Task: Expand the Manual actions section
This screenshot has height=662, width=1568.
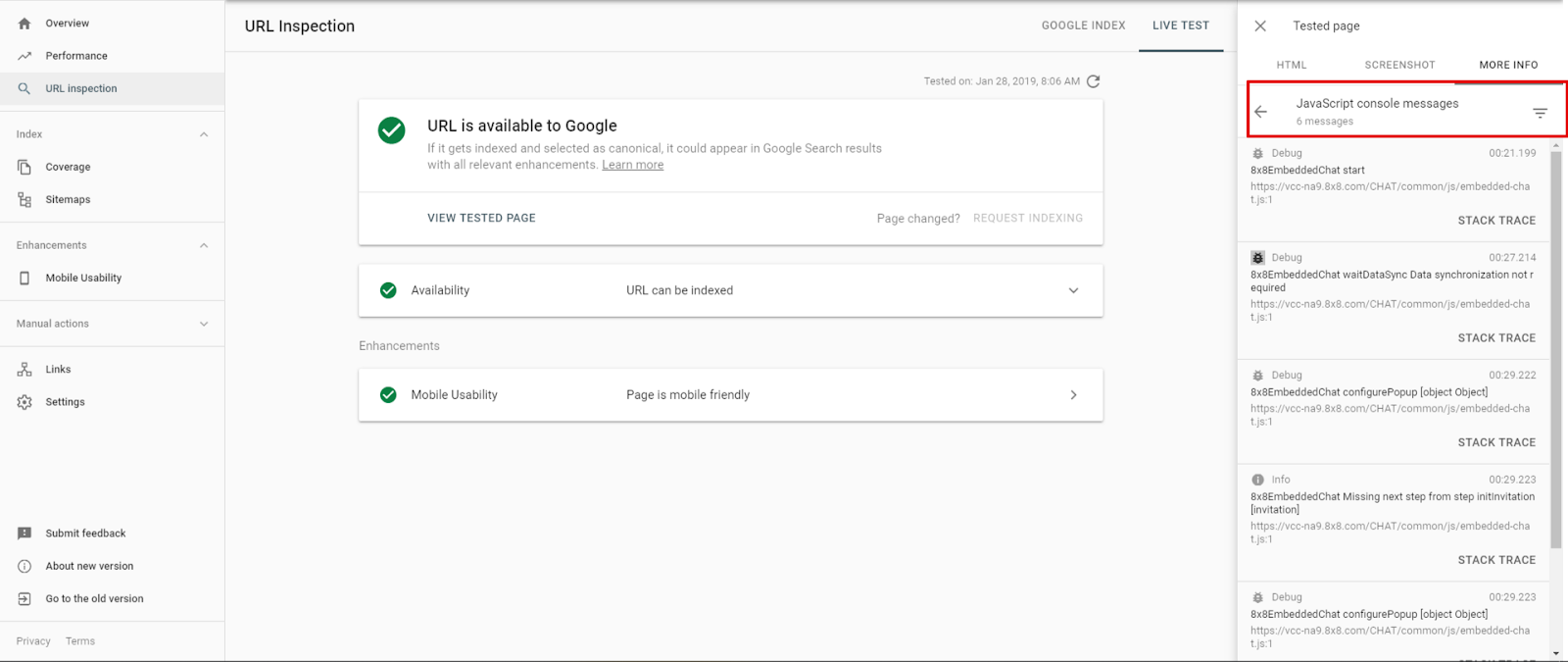Action: click(204, 324)
